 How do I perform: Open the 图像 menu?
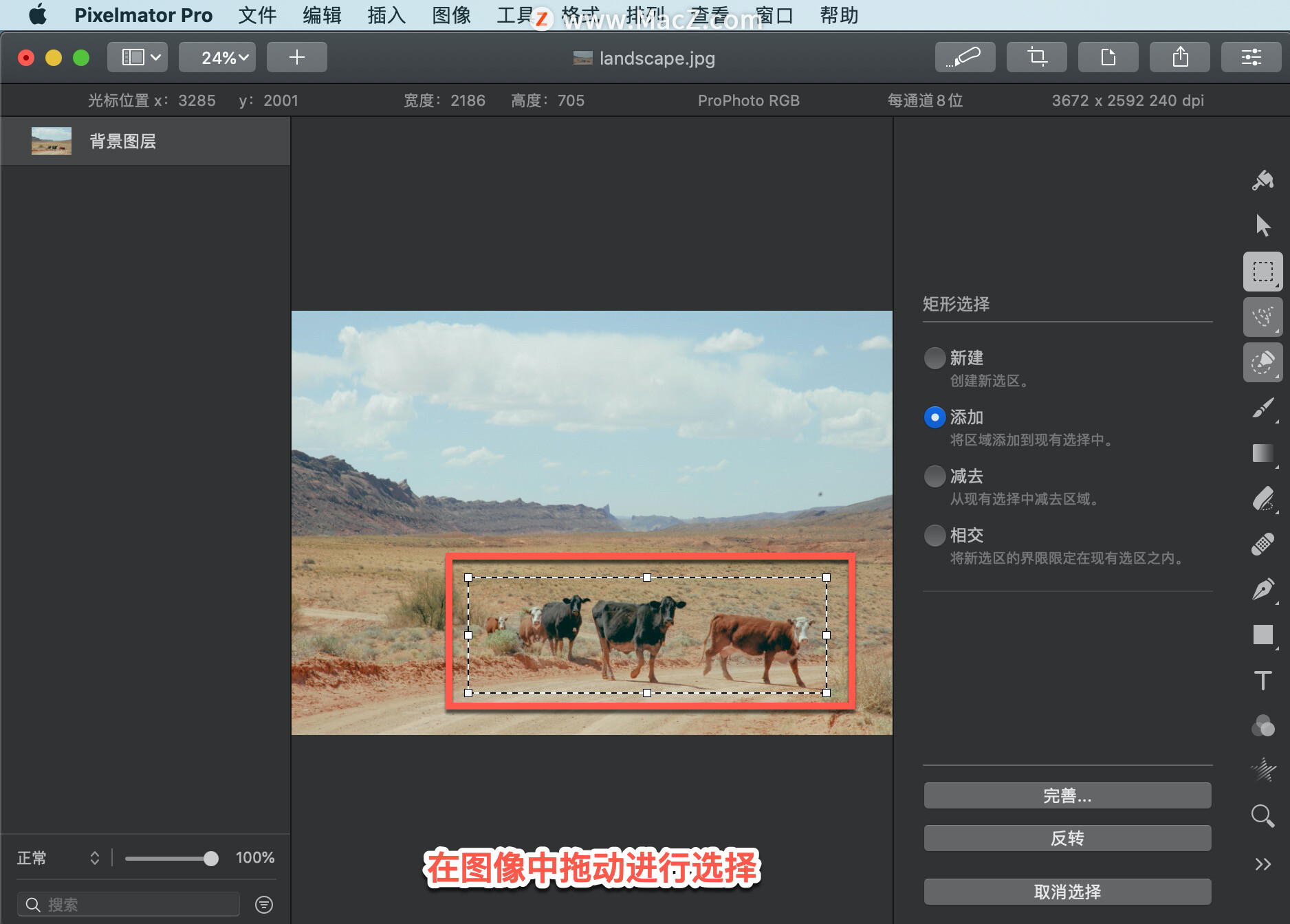click(451, 14)
